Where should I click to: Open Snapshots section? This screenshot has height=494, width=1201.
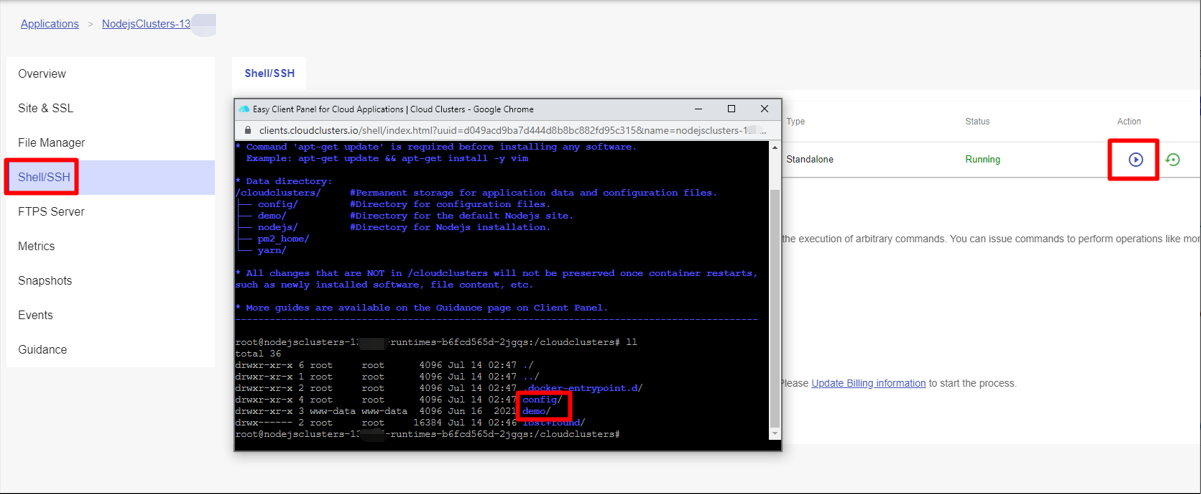45,281
